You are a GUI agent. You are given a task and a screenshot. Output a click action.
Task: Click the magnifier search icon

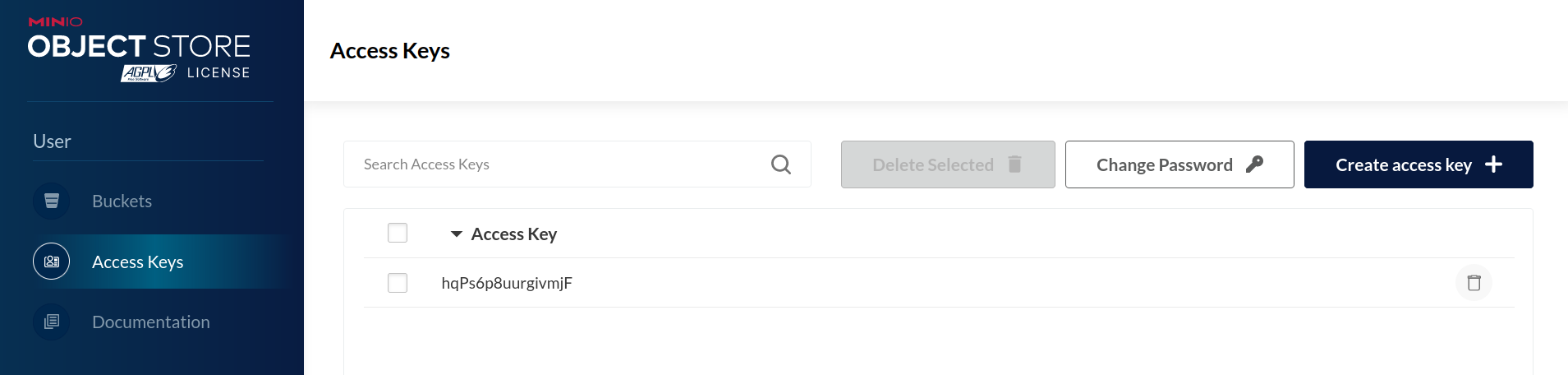(x=781, y=164)
